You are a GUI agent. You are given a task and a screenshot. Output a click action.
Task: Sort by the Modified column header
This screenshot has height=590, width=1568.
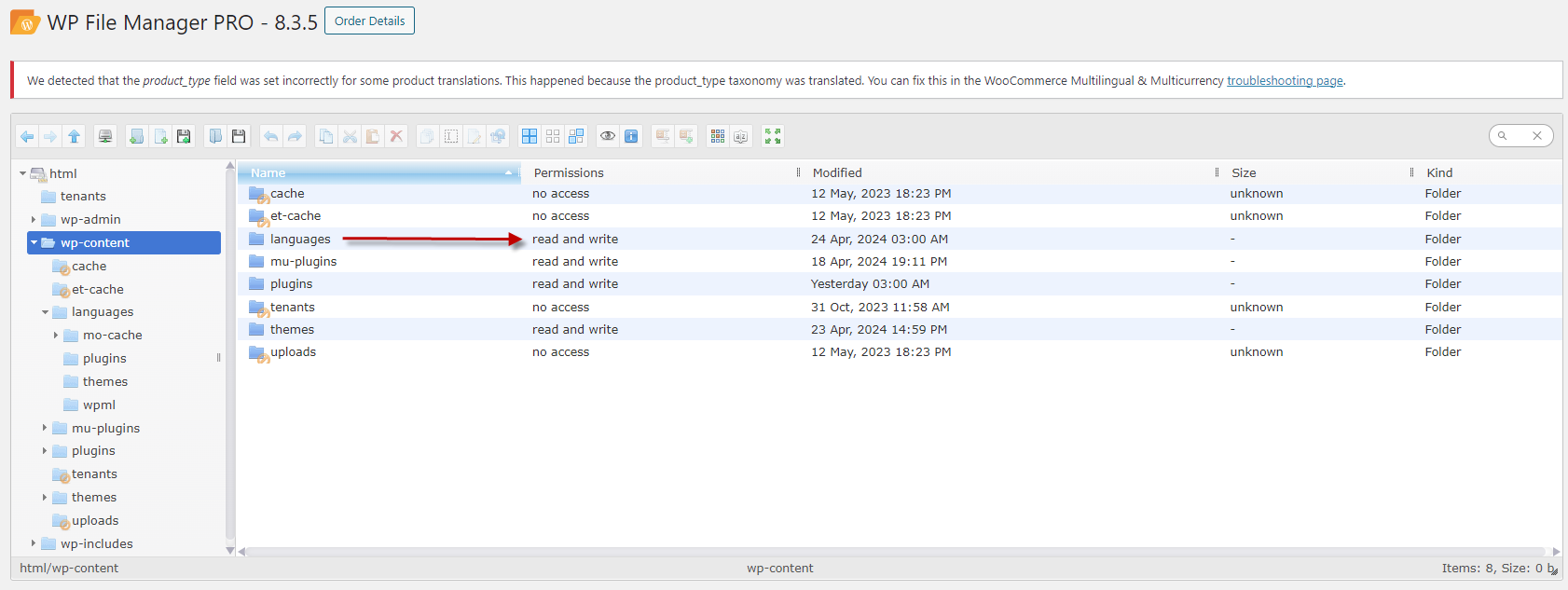[x=1008, y=172]
